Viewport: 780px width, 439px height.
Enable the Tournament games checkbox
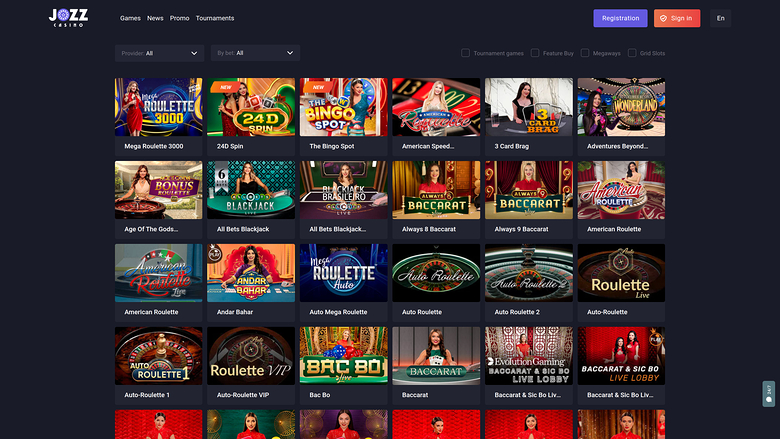(466, 53)
